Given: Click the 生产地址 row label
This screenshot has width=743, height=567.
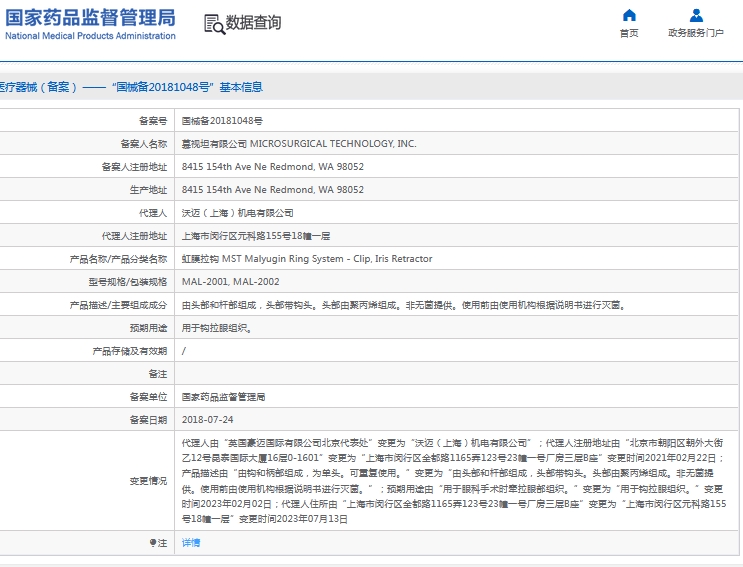Looking at the screenshot, I should 148,189.
